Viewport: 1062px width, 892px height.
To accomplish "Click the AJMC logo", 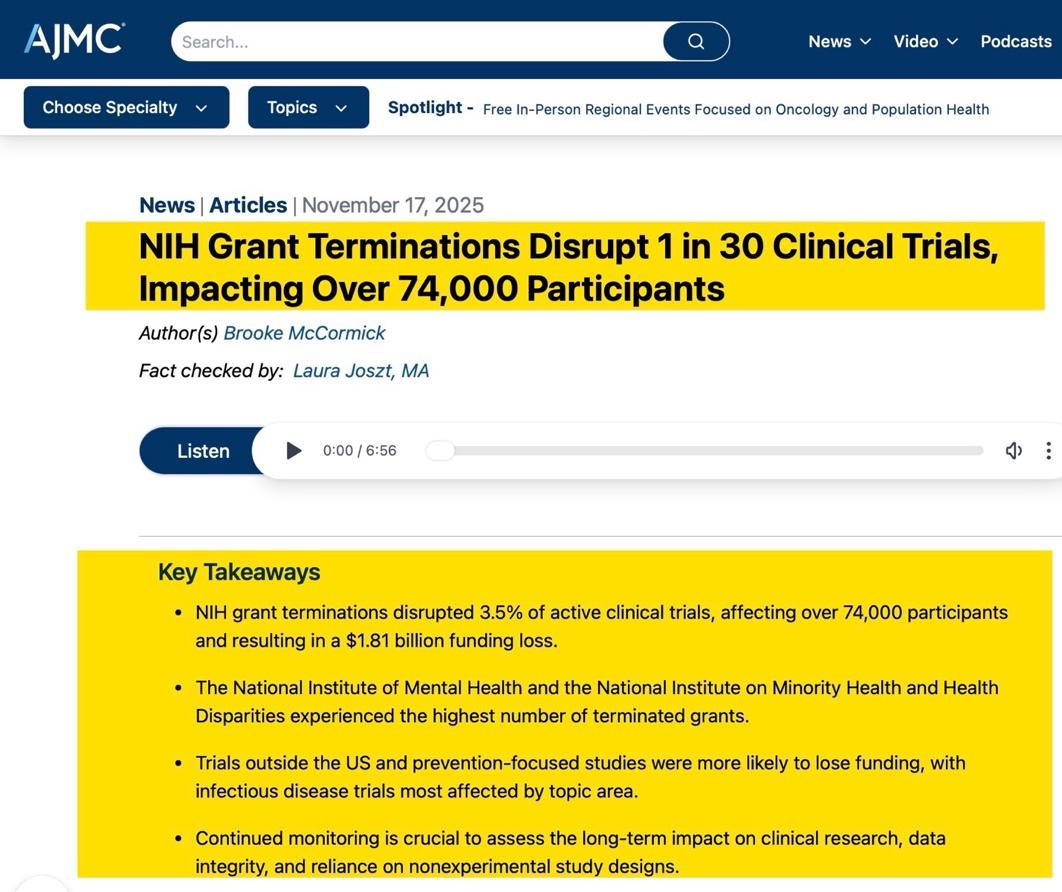I will [74, 40].
